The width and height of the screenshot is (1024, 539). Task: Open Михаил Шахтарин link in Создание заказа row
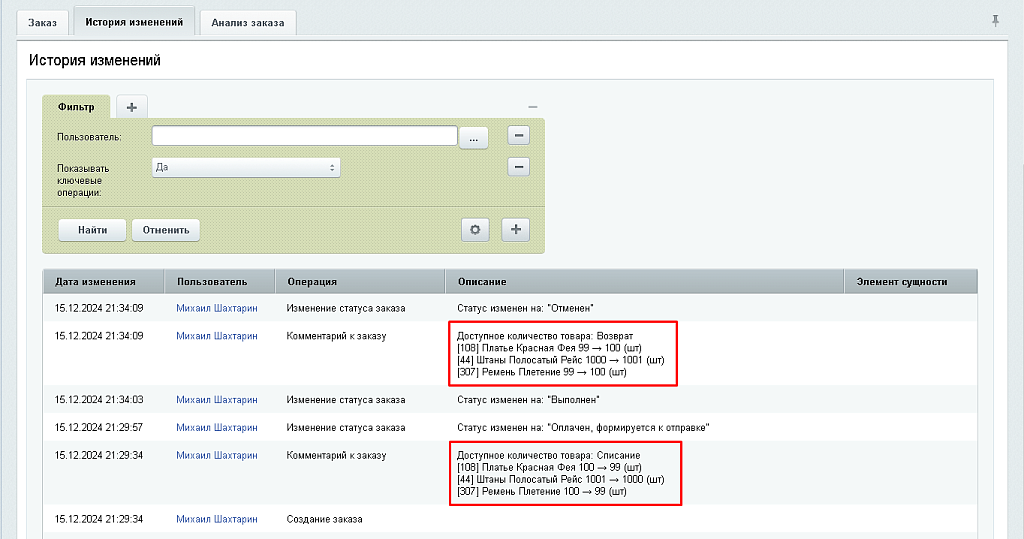pos(216,520)
